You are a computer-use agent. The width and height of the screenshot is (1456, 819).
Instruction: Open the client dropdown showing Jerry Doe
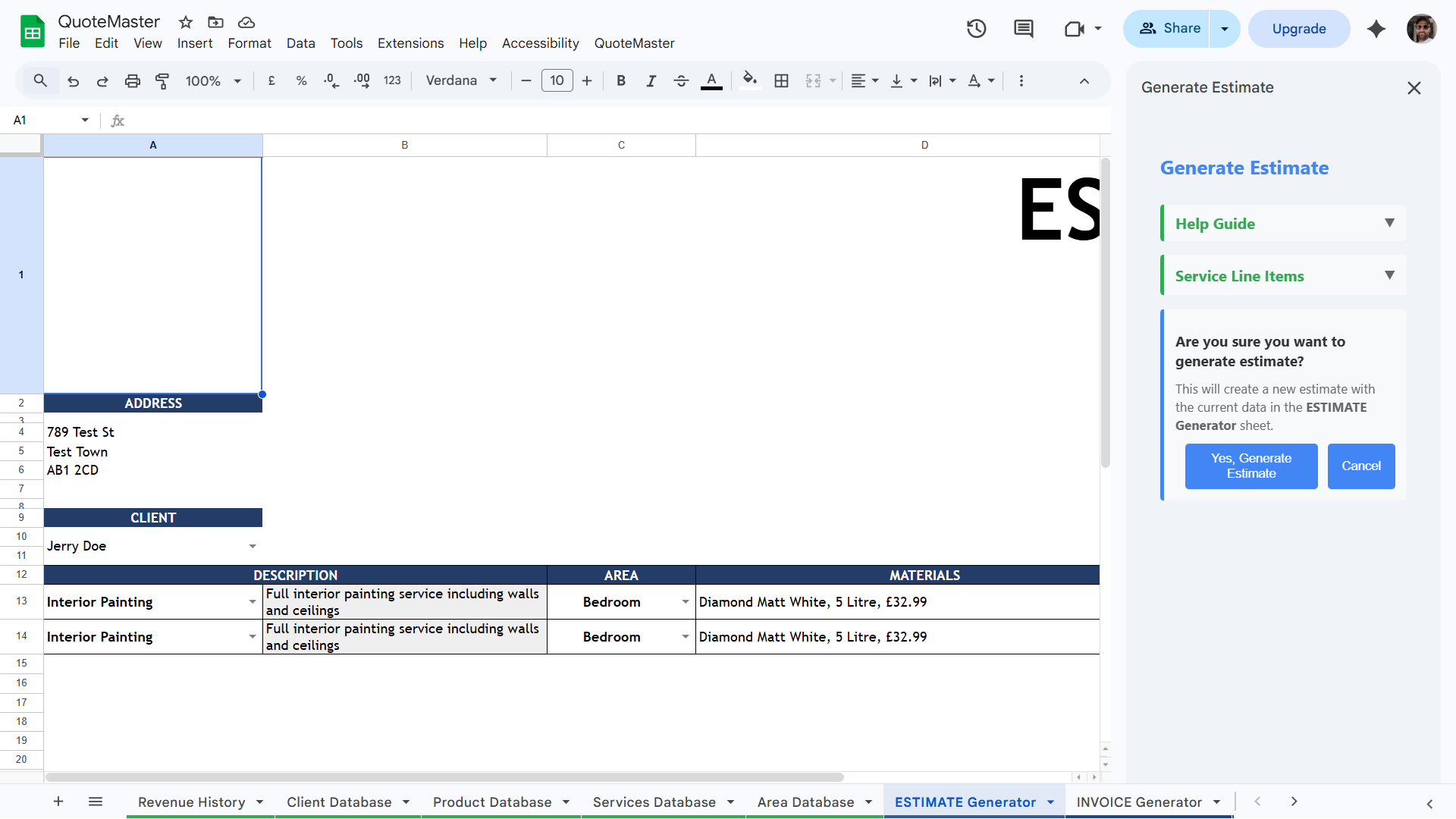point(253,545)
